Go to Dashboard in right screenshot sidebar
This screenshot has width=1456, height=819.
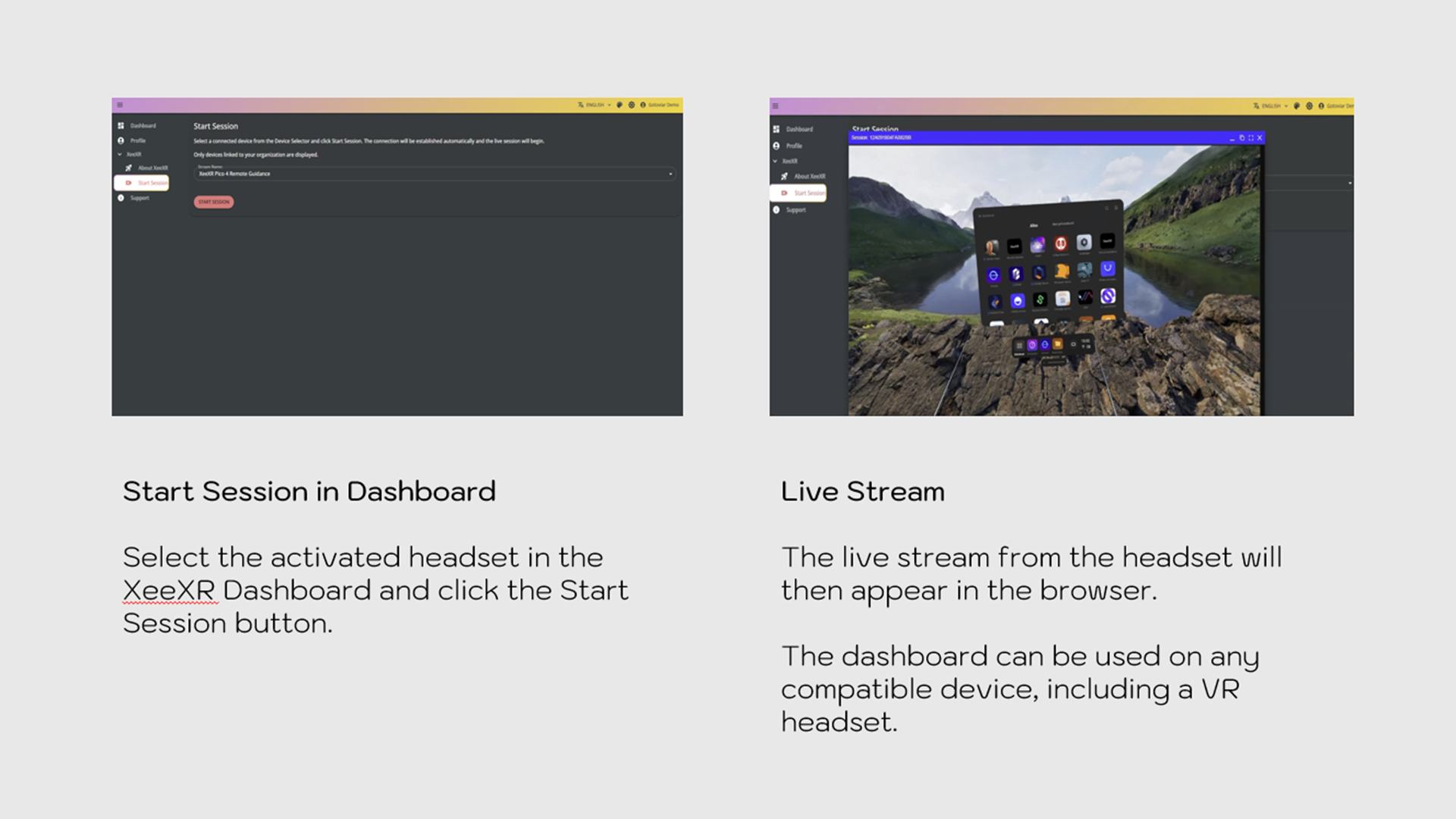tap(793, 130)
